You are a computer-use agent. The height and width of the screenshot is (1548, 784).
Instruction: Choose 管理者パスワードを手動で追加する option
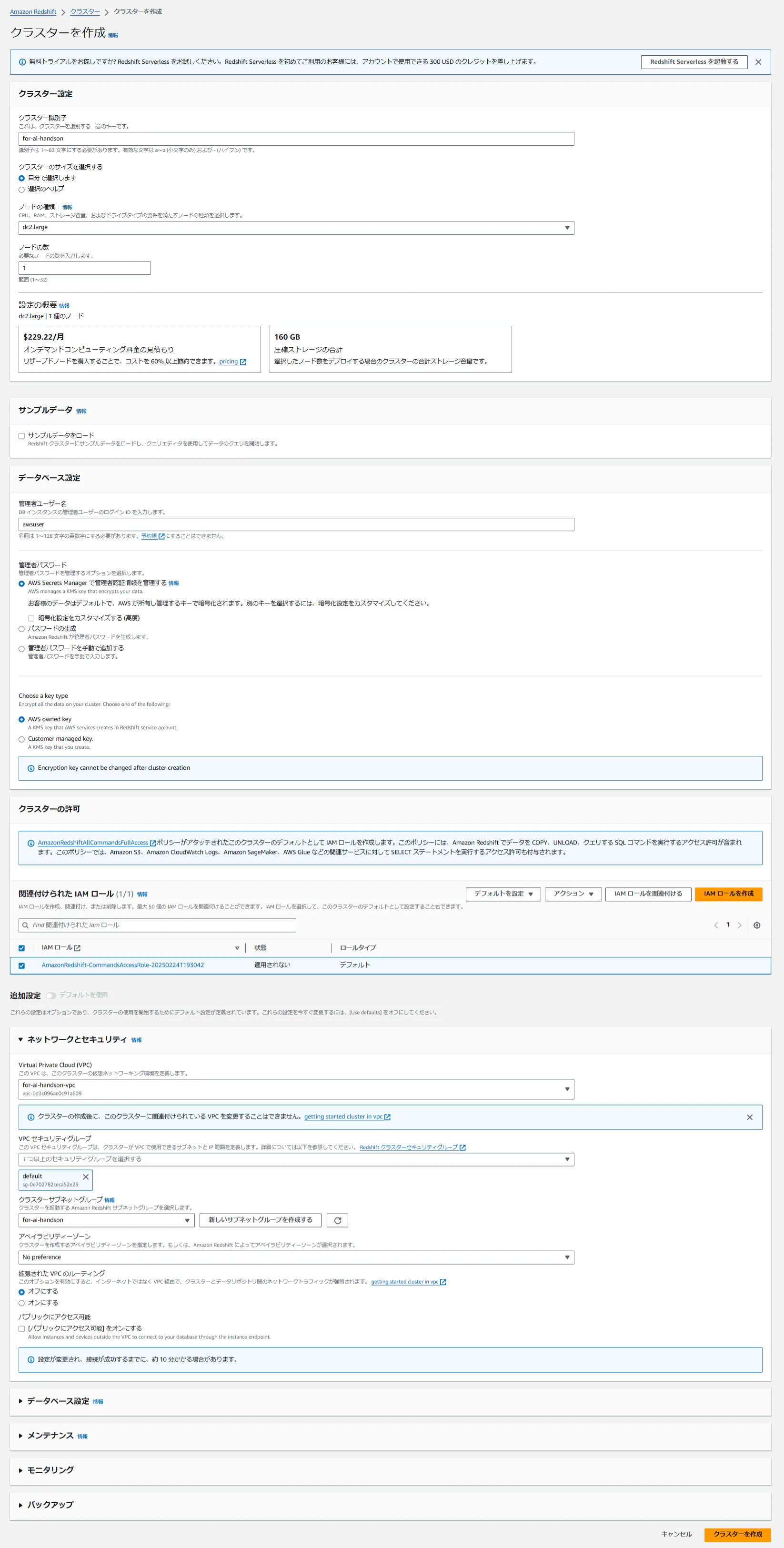21,649
